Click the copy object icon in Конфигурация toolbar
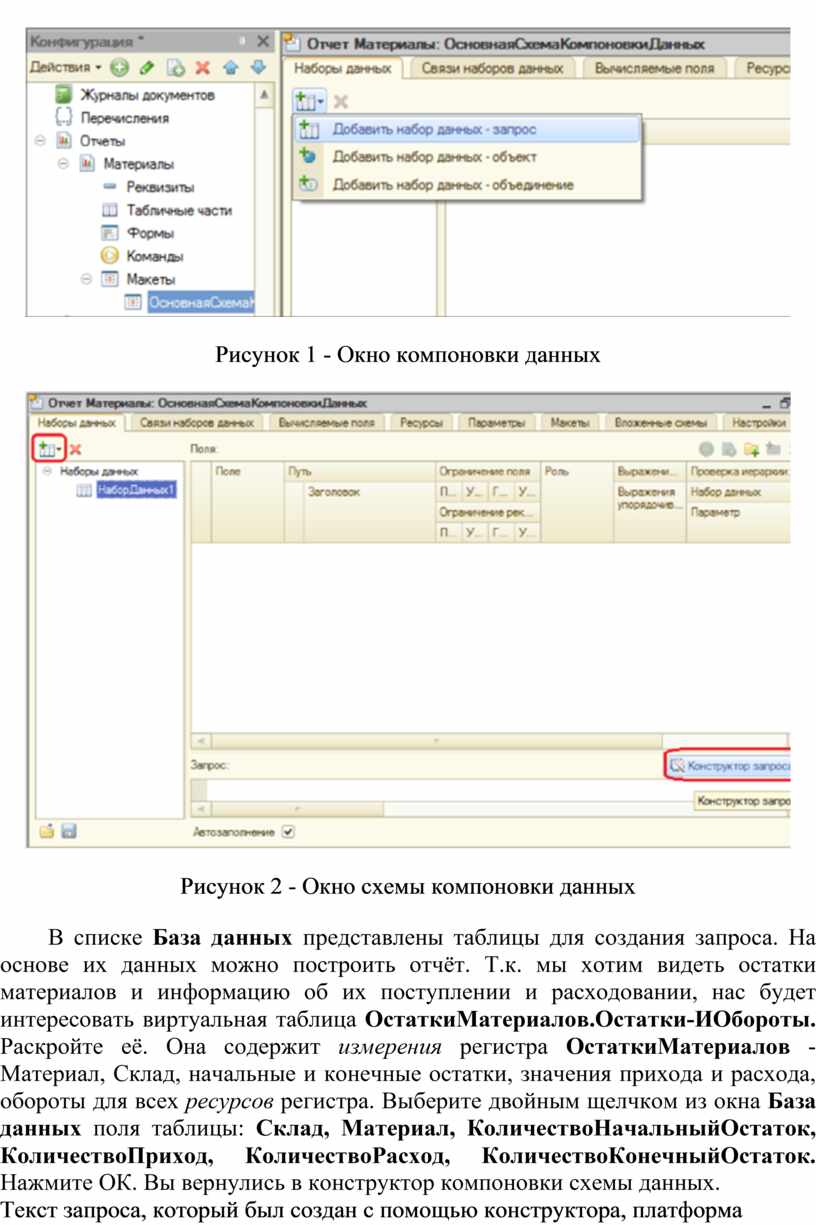This screenshot has width=816, height=1225. tap(176, 68)
